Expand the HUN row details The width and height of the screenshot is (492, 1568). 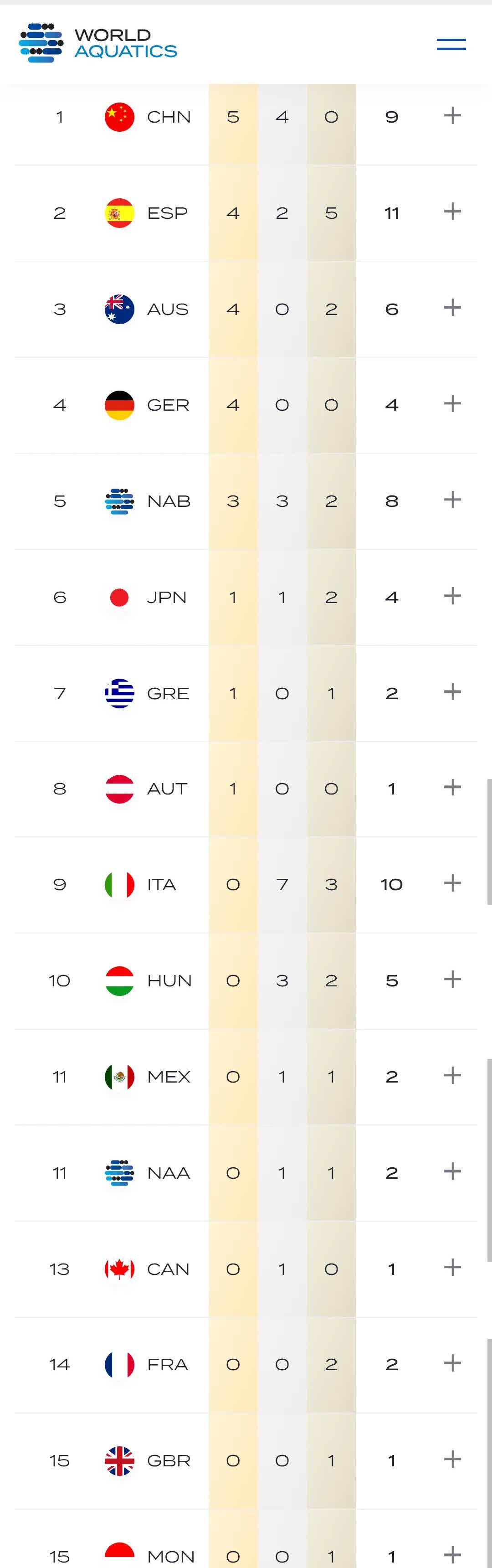tap(452, 980)
